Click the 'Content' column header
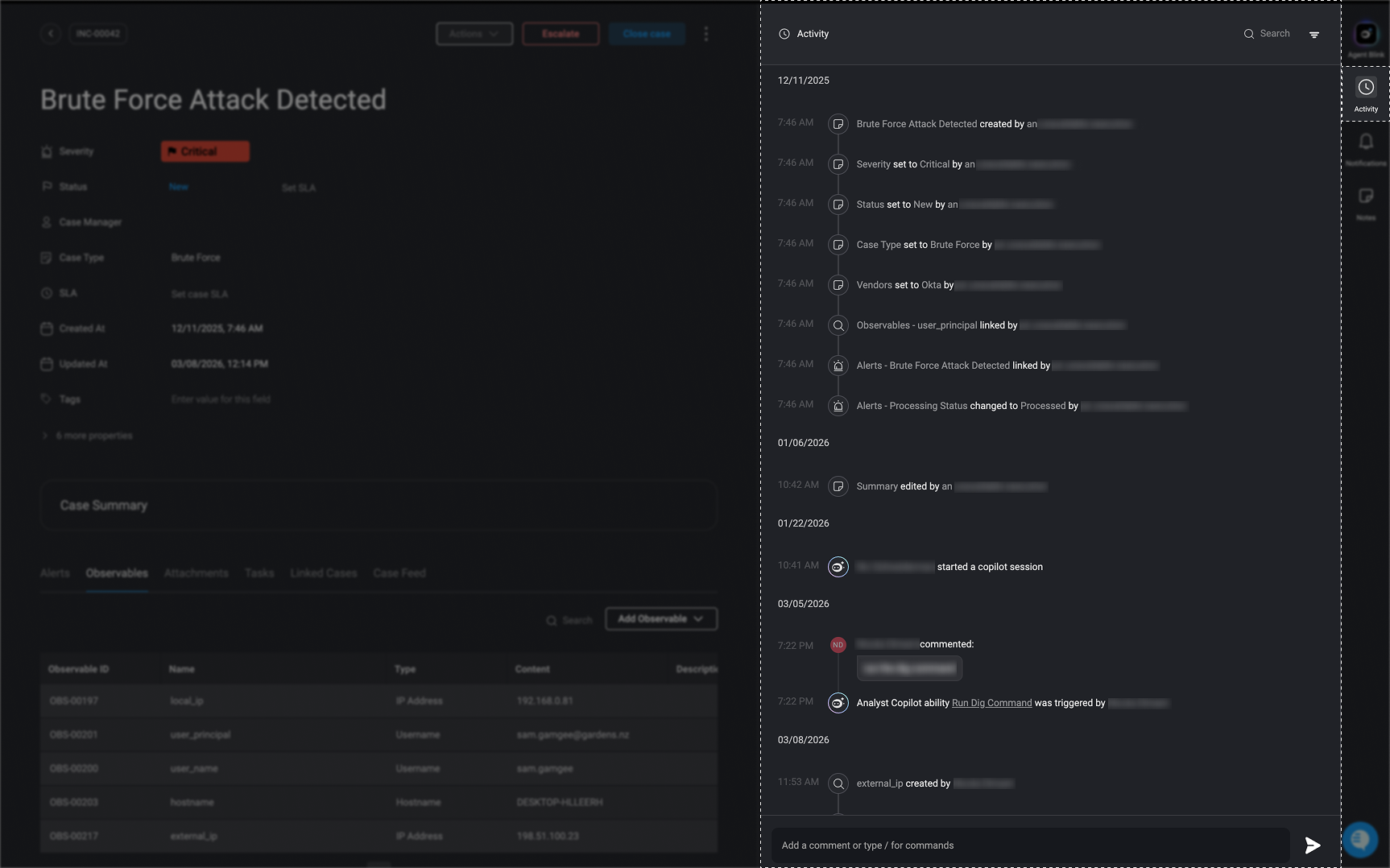 point(532,669)
